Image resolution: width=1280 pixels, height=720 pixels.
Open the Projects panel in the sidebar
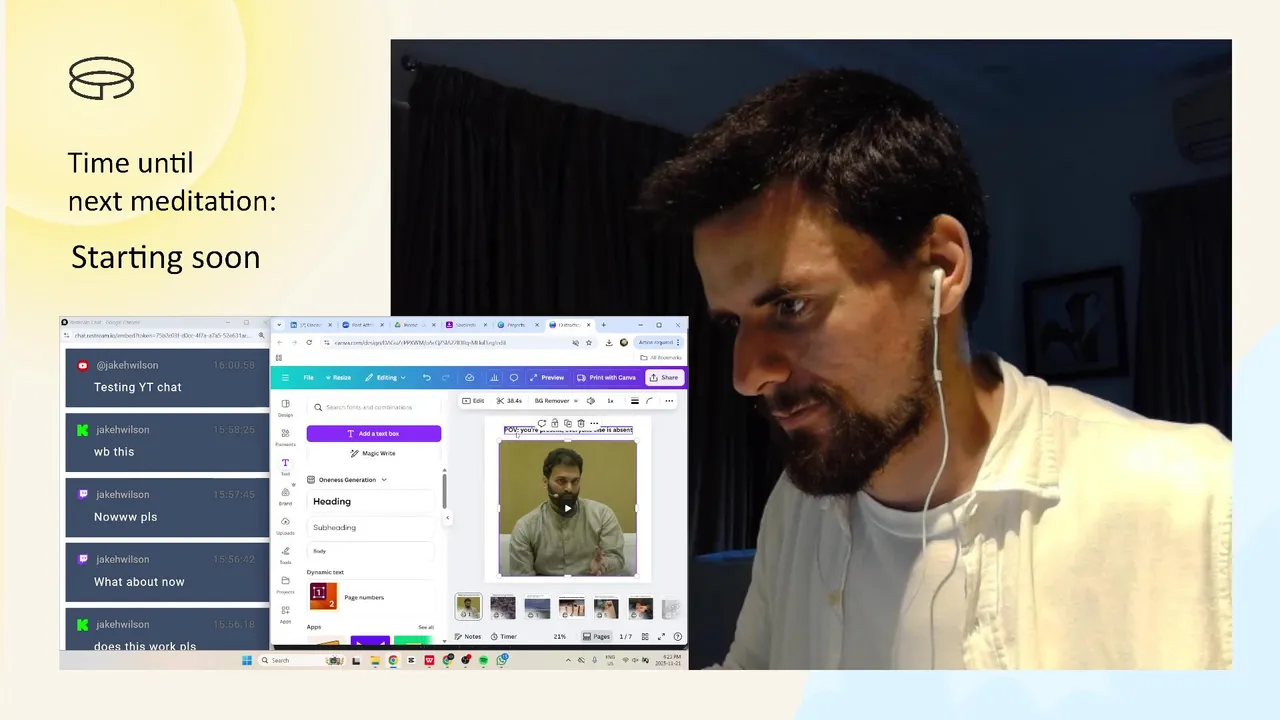285,584
